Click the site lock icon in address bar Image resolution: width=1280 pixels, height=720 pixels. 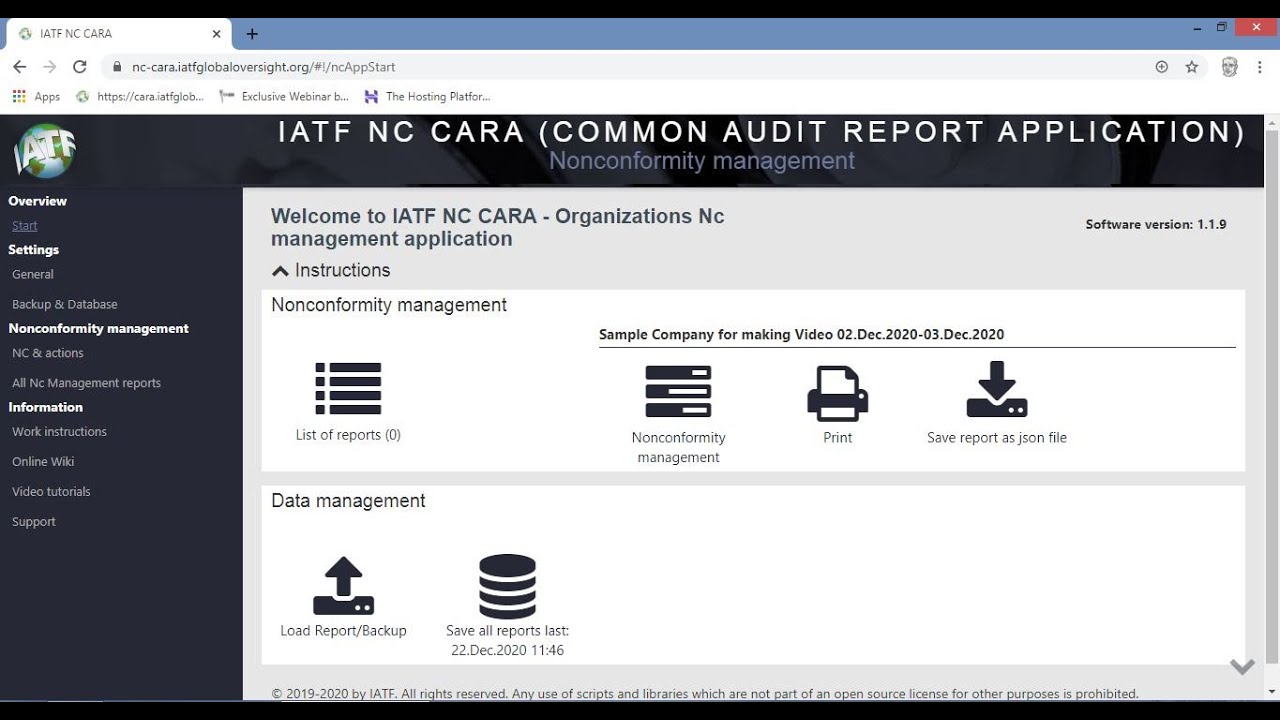(x=117, y=67)
